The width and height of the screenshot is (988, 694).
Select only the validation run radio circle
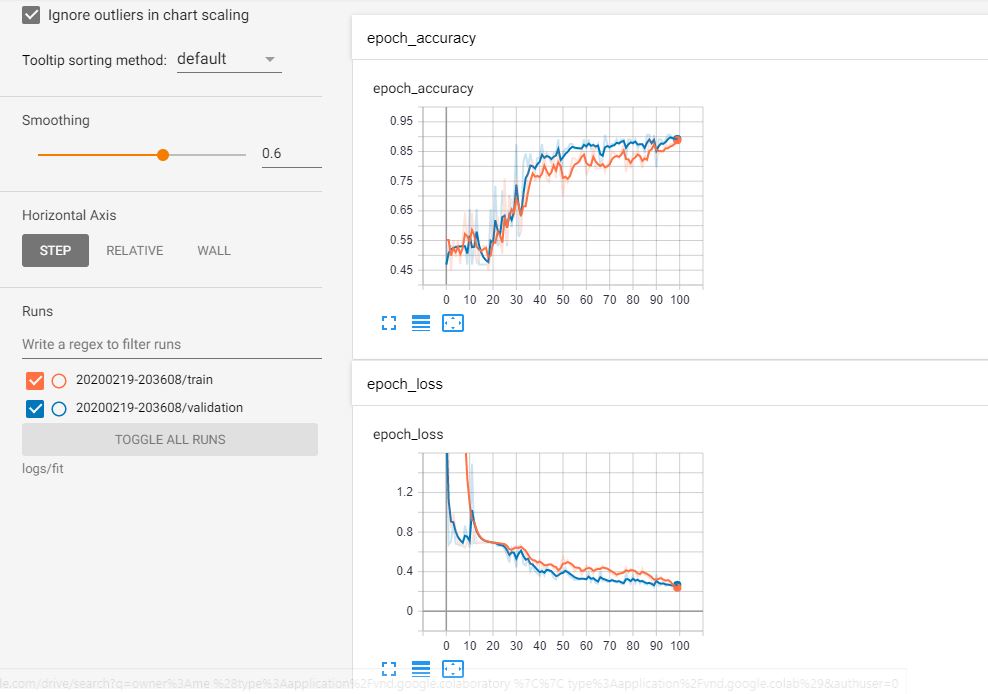click(59, 408)
